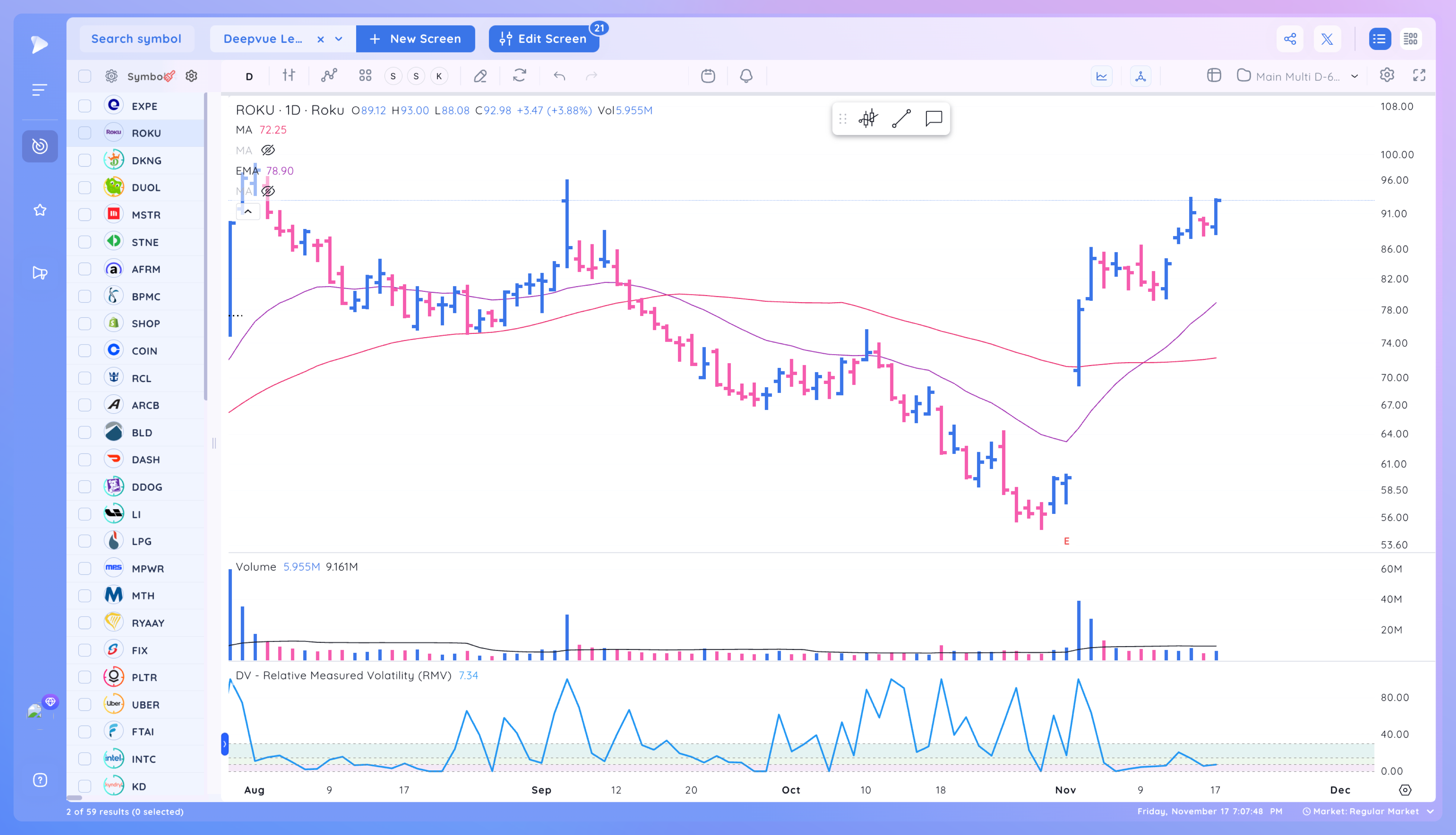This screenshot has height=835, width=1456.
Task: Toggle fullscreen chart icon
Action: pyautogui.click(x=1419, y=75)
